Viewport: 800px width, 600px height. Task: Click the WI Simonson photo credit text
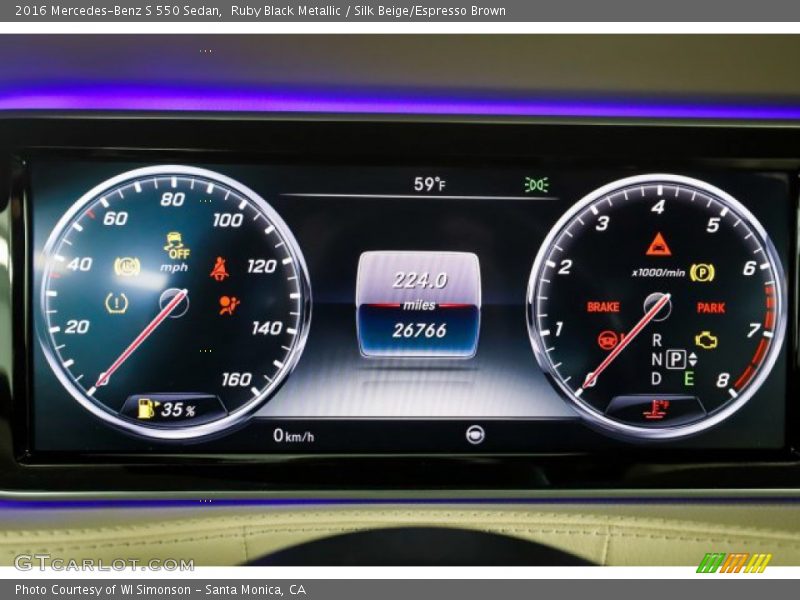155,588
